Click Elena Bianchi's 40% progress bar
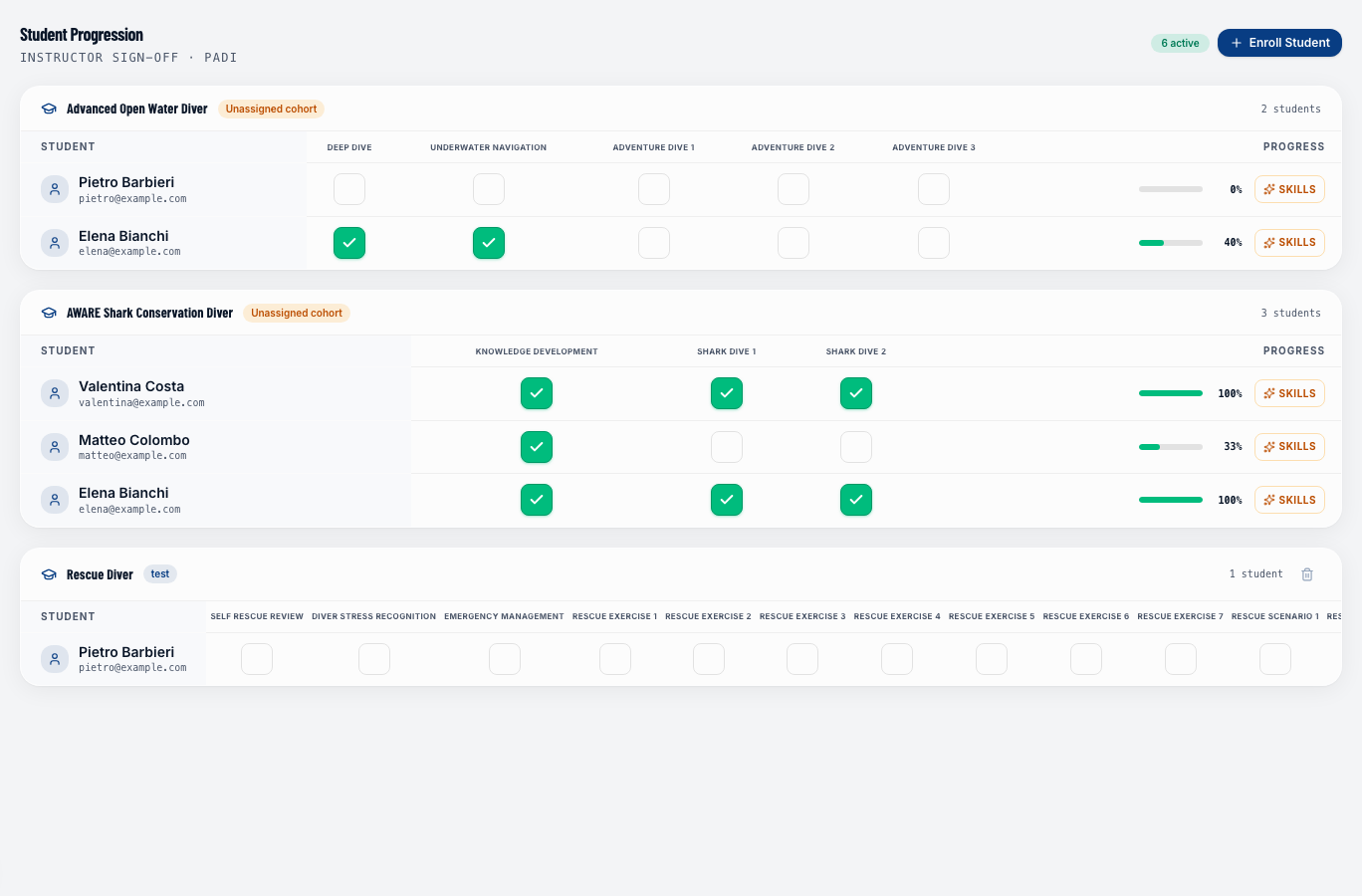The image size is (1362, 896). tap(1171, 243)
